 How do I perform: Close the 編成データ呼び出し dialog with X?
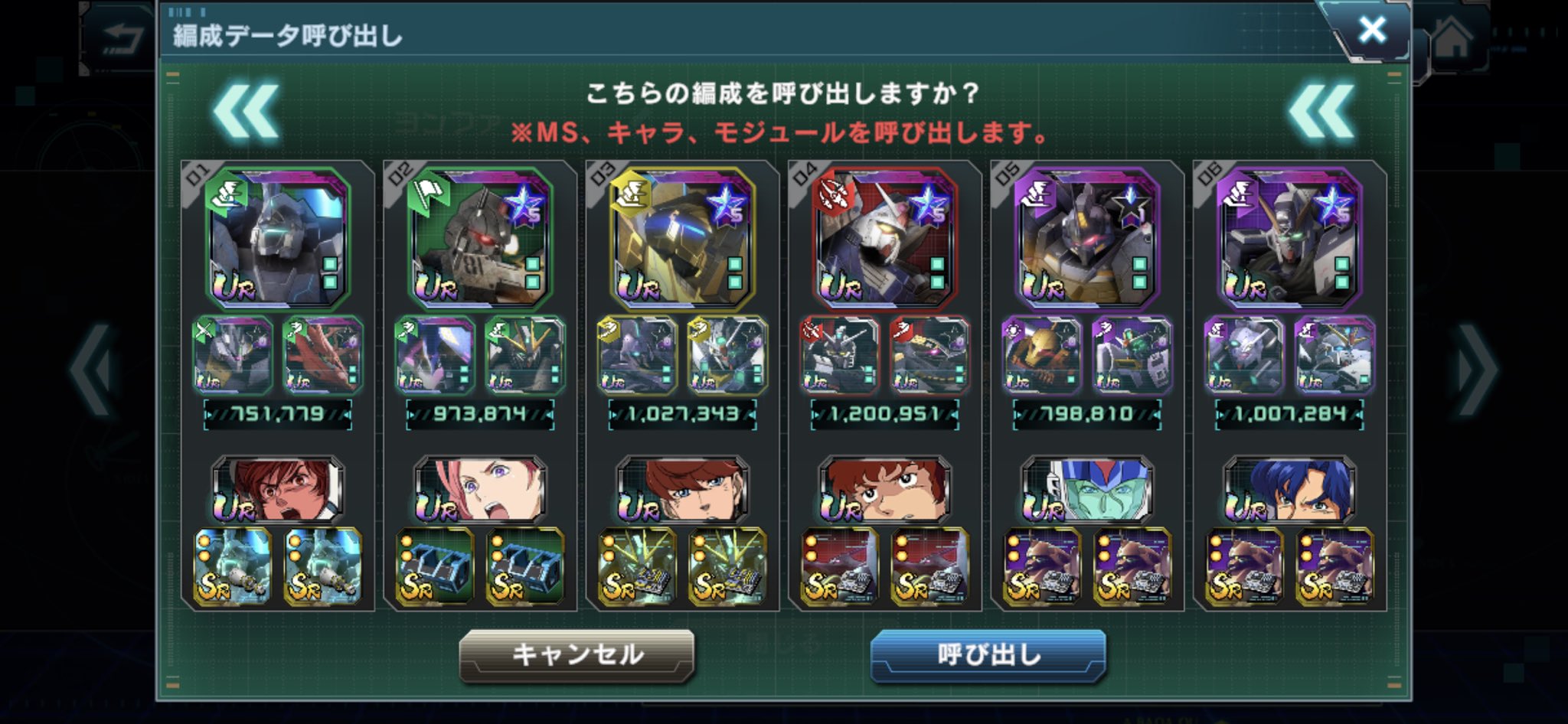pos(1371,30)
